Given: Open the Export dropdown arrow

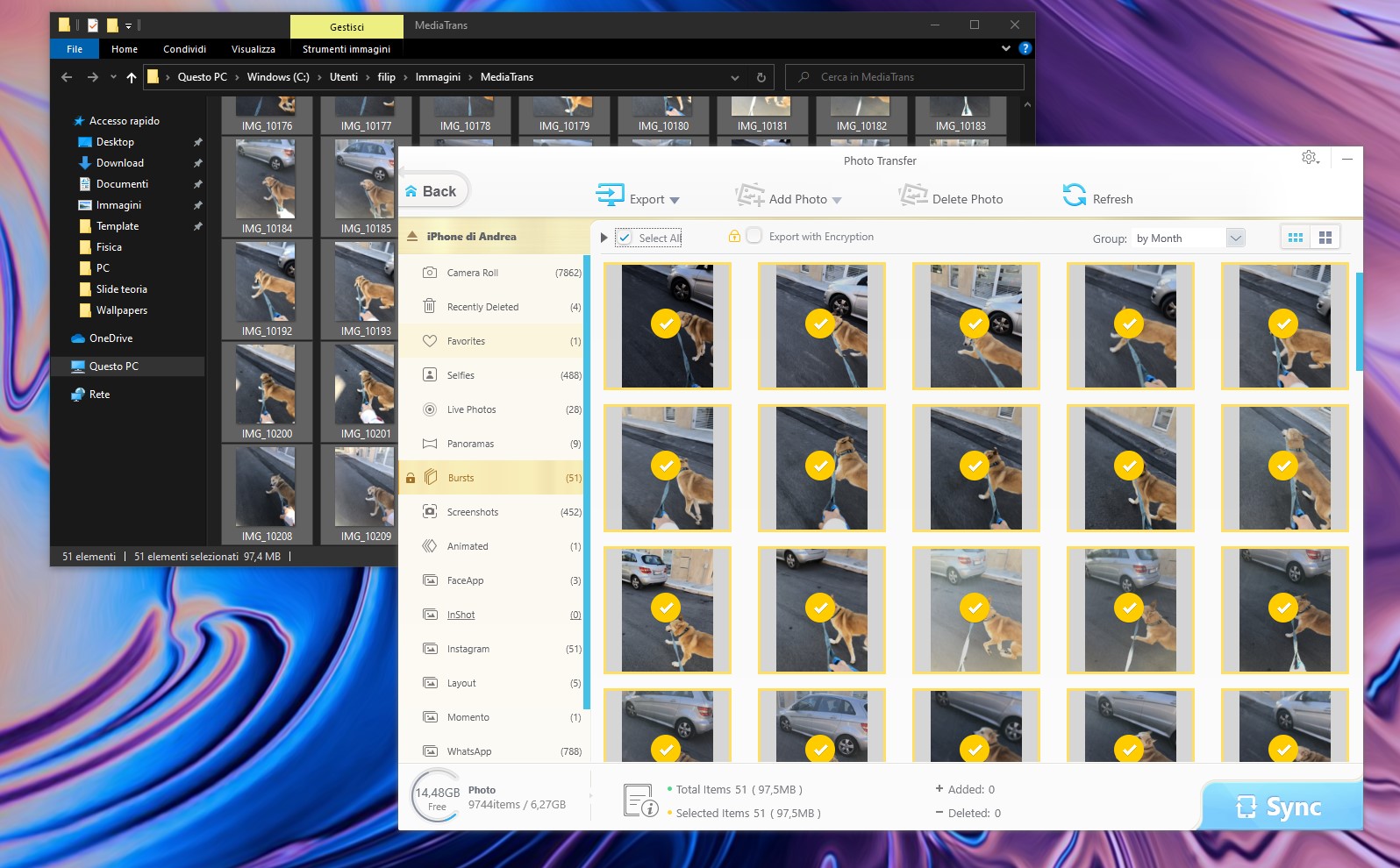Looking at the screenshot, I should pos(675,201).
